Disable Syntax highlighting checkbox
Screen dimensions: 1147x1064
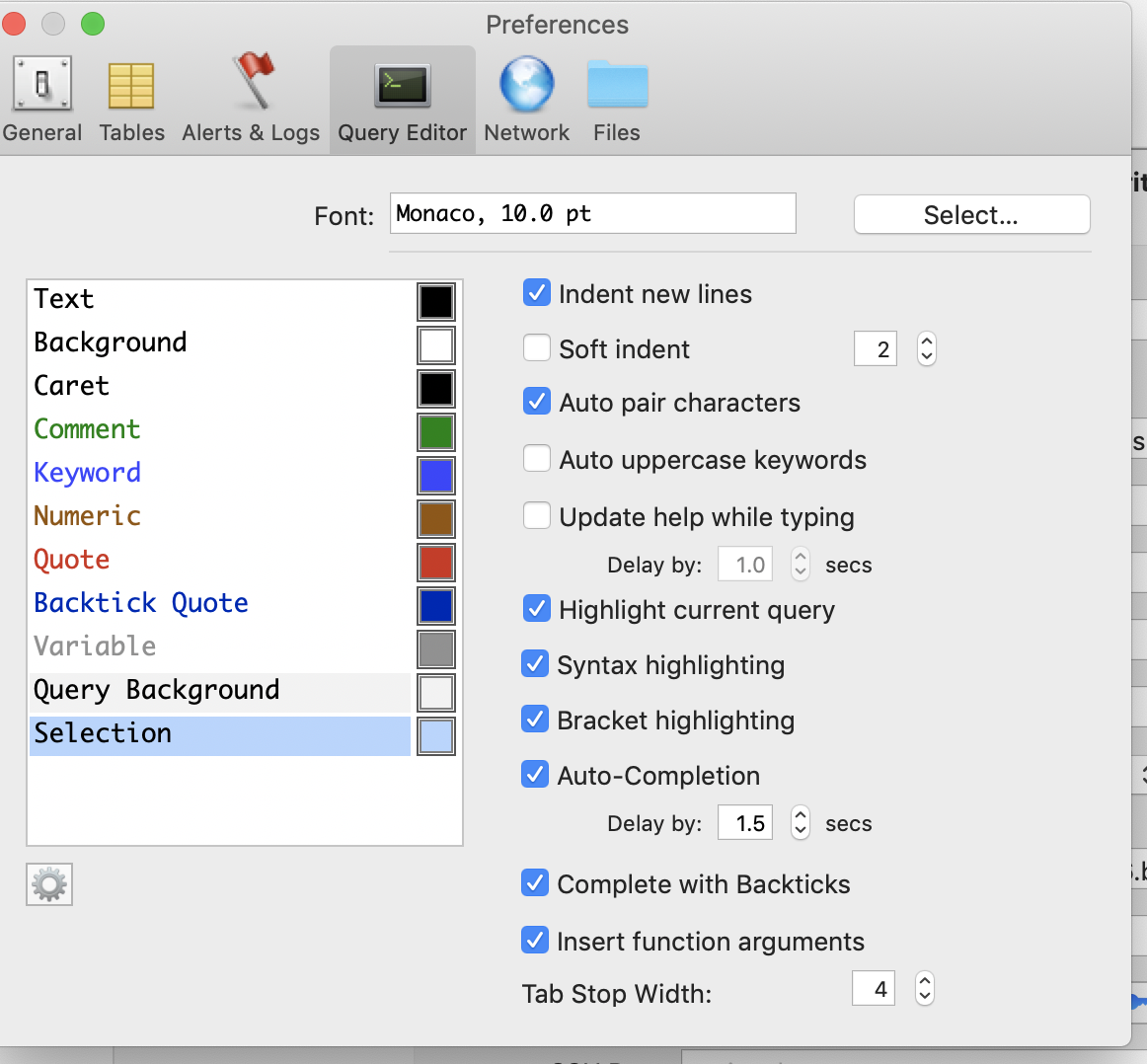(x=535, y=664)
